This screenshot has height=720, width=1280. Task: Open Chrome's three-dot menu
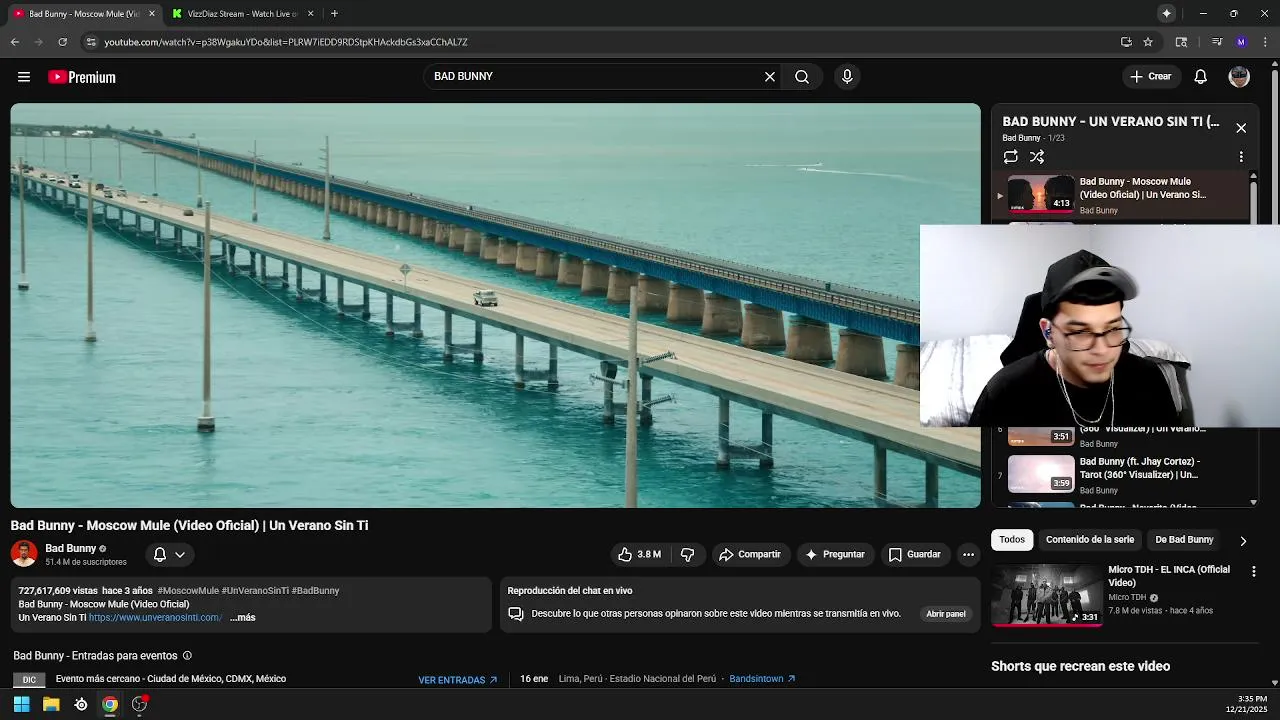[x=1265, y=42]
